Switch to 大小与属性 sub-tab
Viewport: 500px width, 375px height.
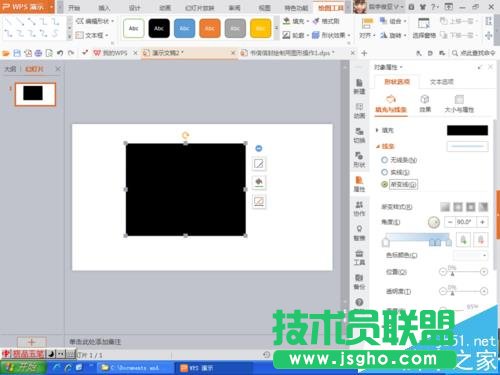[x=459, y=103]
